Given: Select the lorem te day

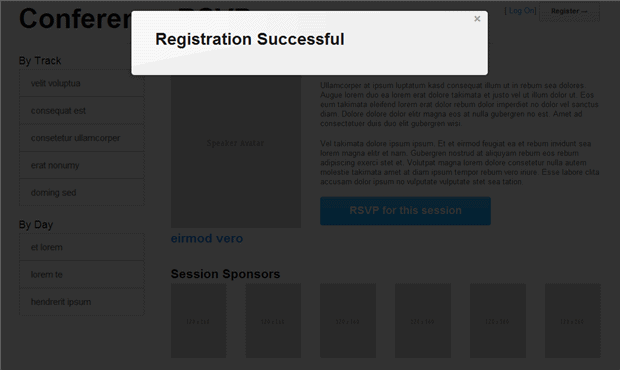Looking at the screenshot, I should click(x=81, y=275).
